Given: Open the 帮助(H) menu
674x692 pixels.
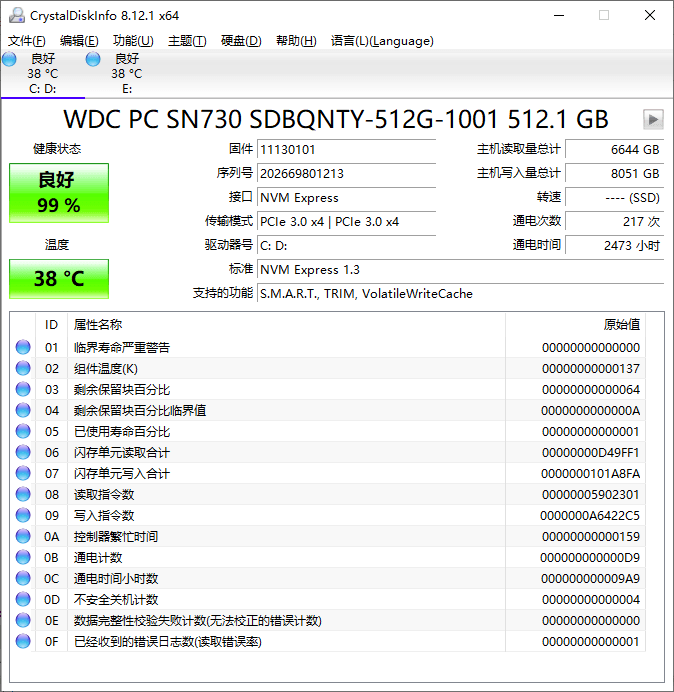Looking at the screenshot, I should point(295,41).
